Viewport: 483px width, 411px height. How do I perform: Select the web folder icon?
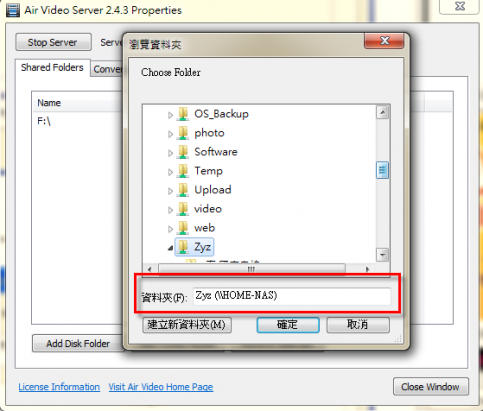[x=183, y=228]
